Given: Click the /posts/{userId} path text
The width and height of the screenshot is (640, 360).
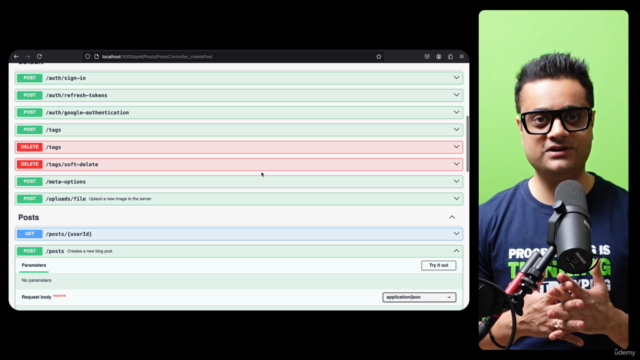Looking at the screenshot, I should 69,234.
